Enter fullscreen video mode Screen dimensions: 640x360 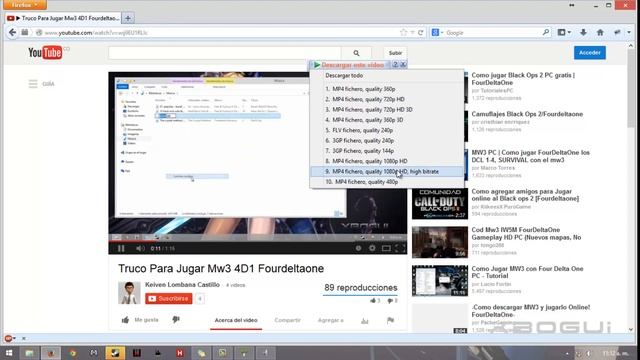(400, 248)
